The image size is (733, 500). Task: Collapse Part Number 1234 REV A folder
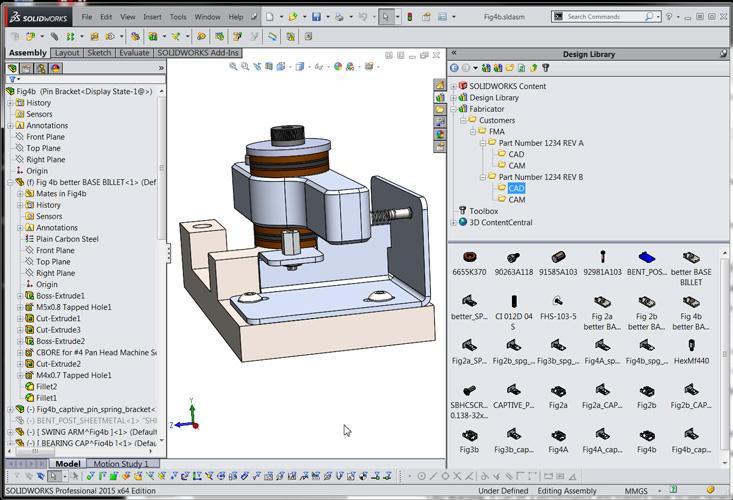coord(482,143)
